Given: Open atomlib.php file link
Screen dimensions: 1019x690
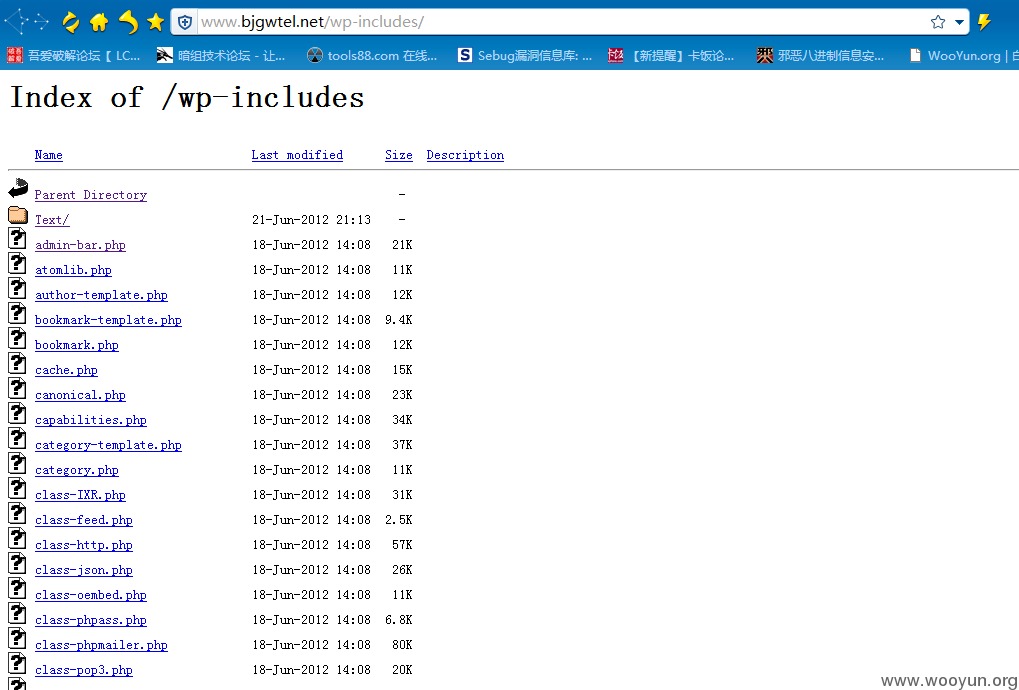Looking at the screenshot, I should [73, 270].
